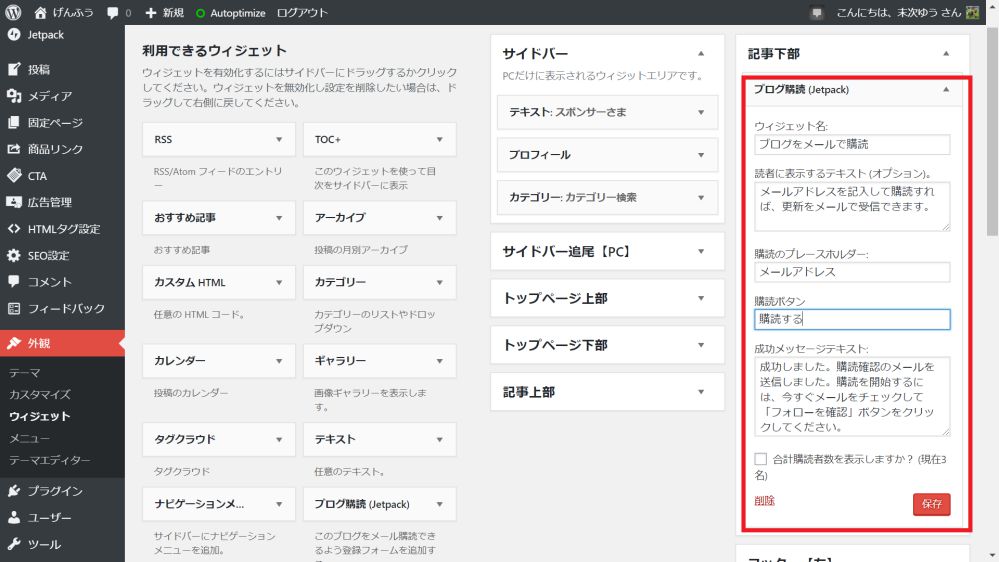Open the テーマ submenu item
This screenshot has width=999, height=562.
24,373
